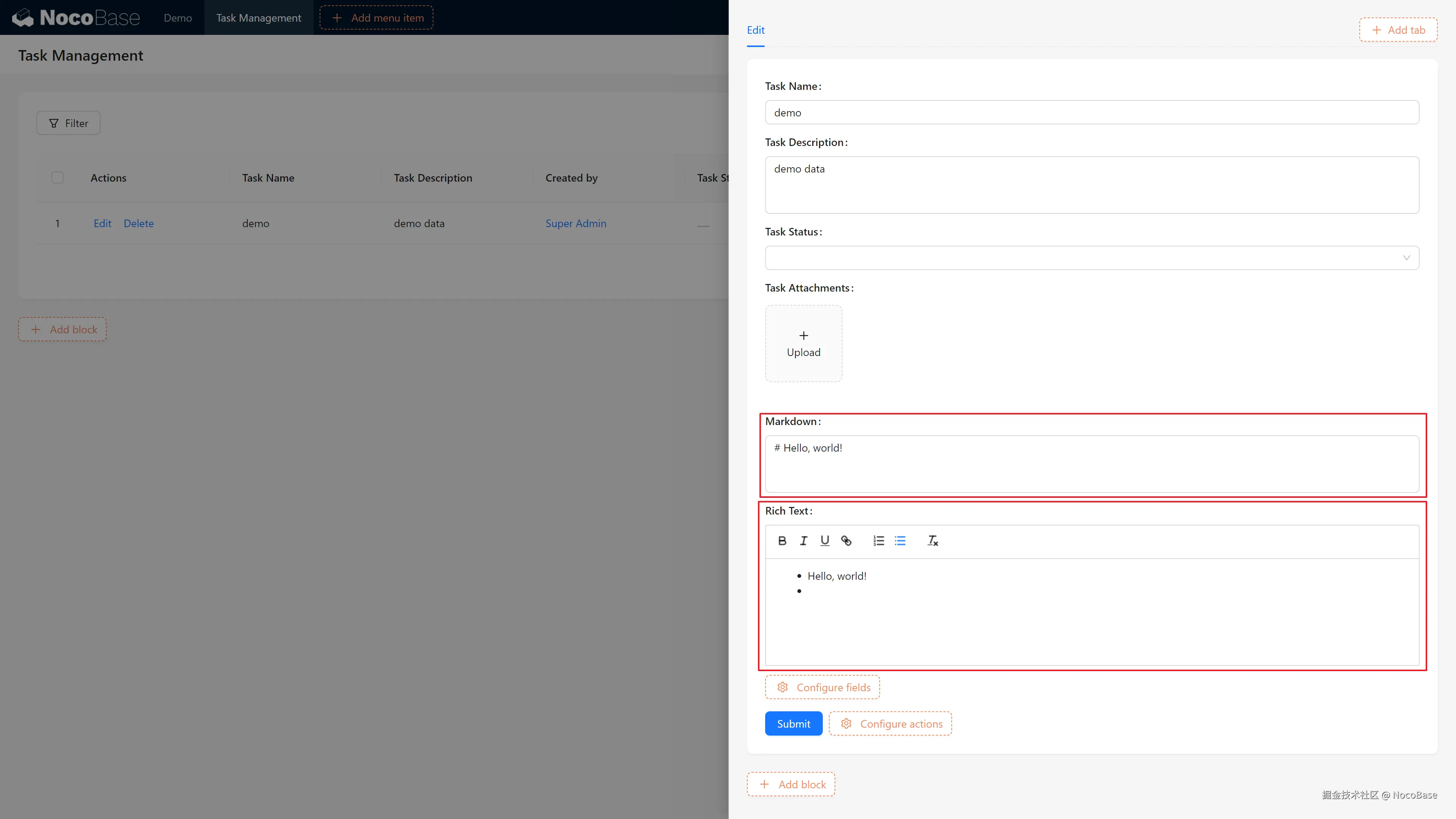Click the NocoBase logo
The height and width of the screenshot is (819, 1456).
[x=76, y=17]
